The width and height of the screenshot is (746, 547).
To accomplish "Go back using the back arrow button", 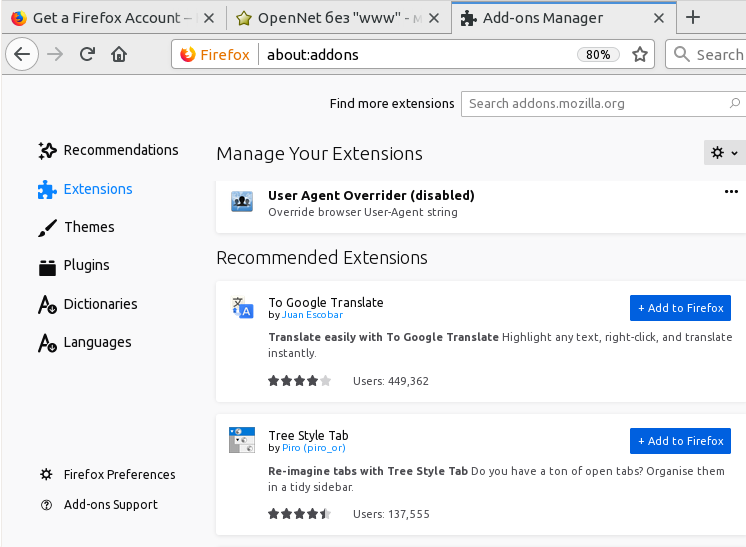I will tap(22, 54).
